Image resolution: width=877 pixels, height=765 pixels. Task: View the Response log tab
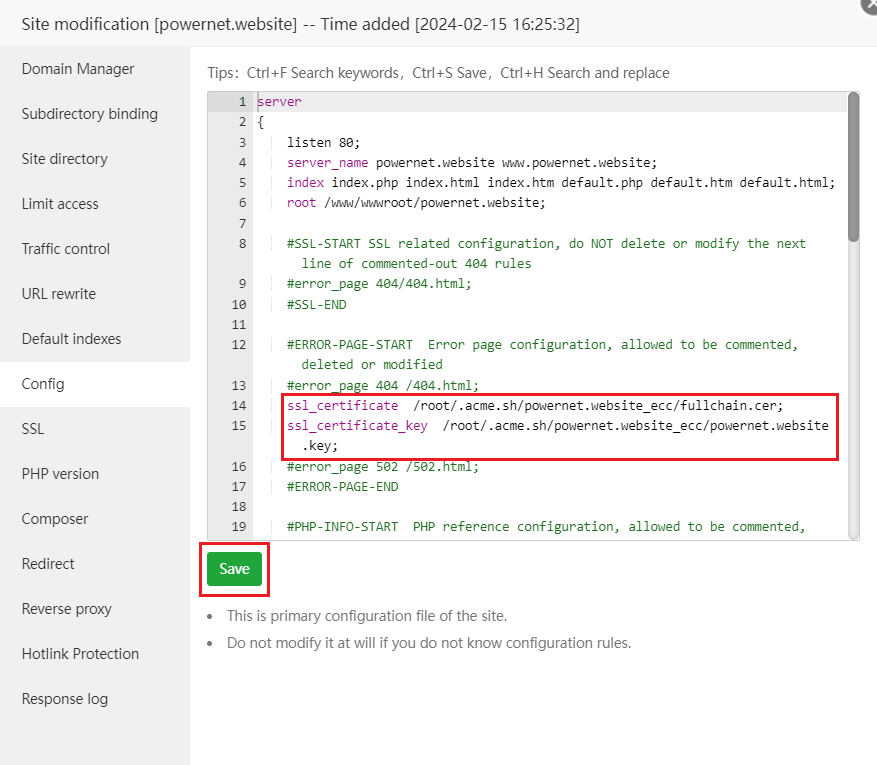(x=65, y=699)
